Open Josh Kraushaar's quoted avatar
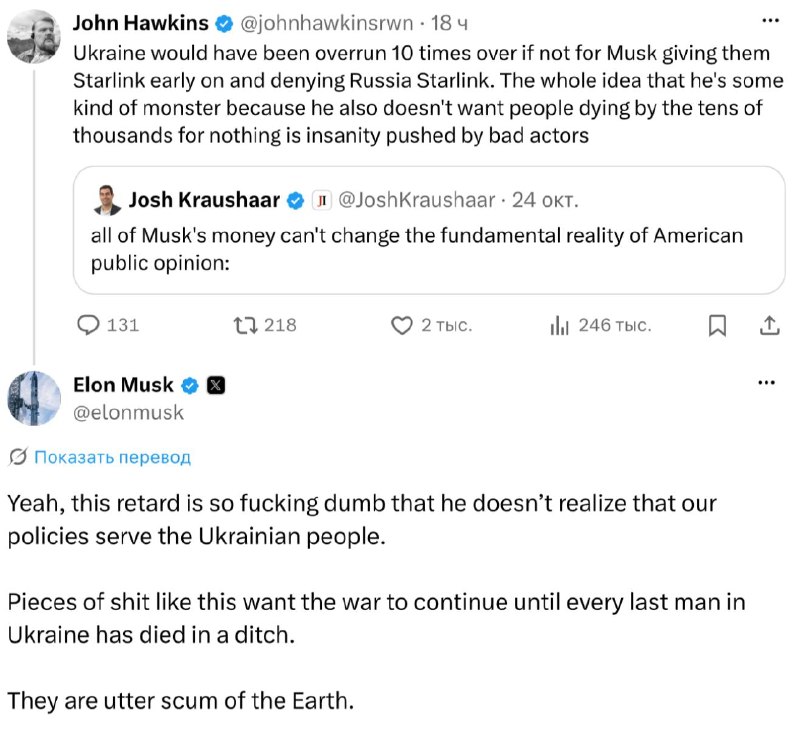 click(x=107, y=199)
